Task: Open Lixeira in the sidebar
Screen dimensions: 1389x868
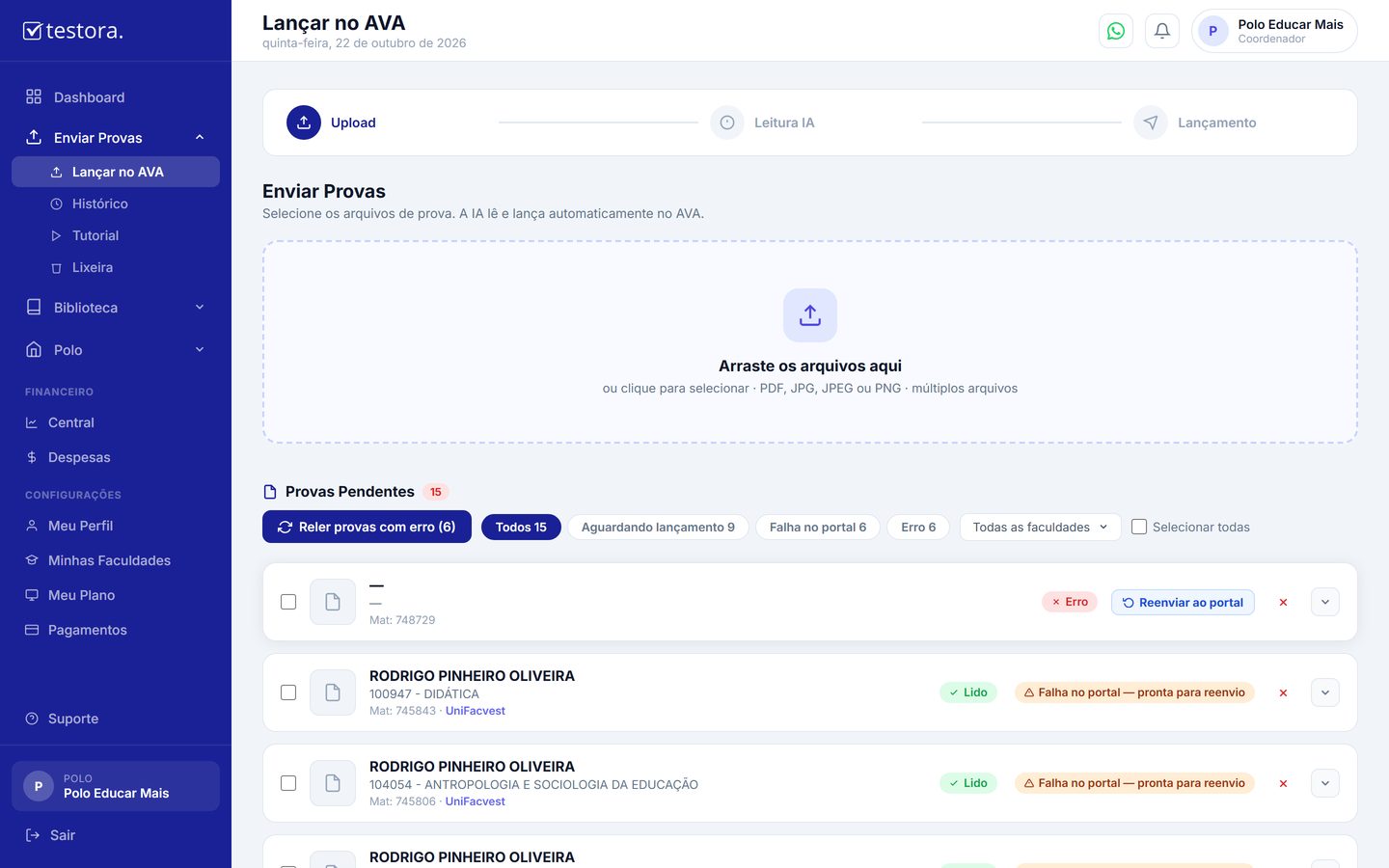Action: pyautogui.click(x=116, y=267)
